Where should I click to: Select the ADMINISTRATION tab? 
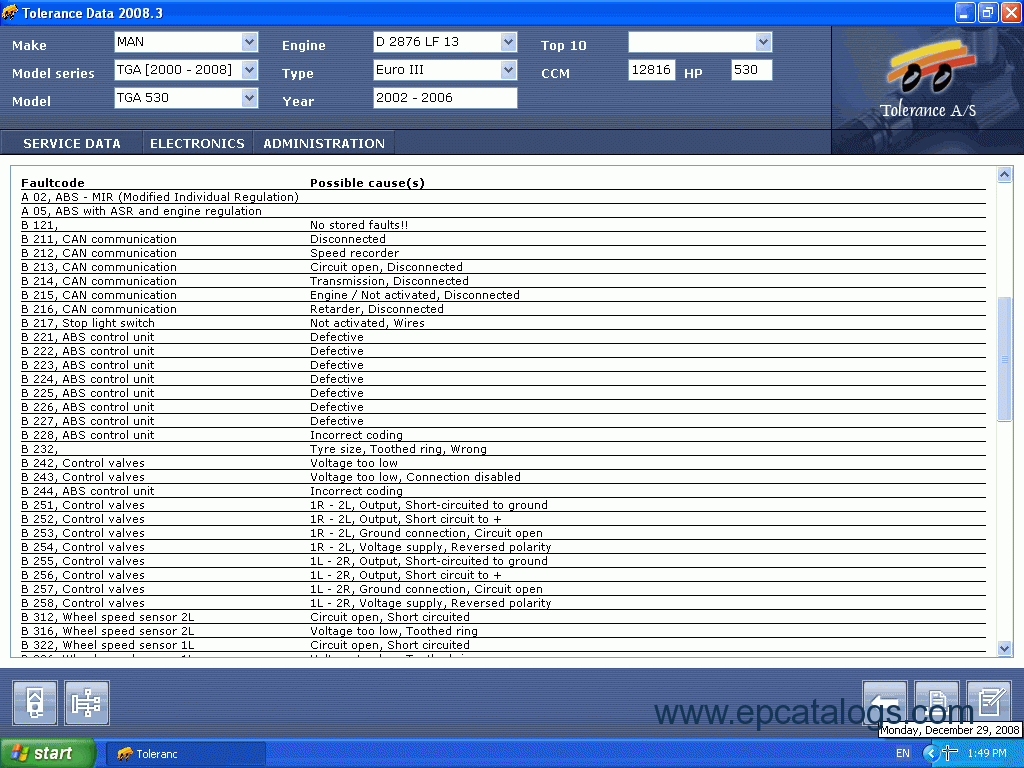click(324, 143)
